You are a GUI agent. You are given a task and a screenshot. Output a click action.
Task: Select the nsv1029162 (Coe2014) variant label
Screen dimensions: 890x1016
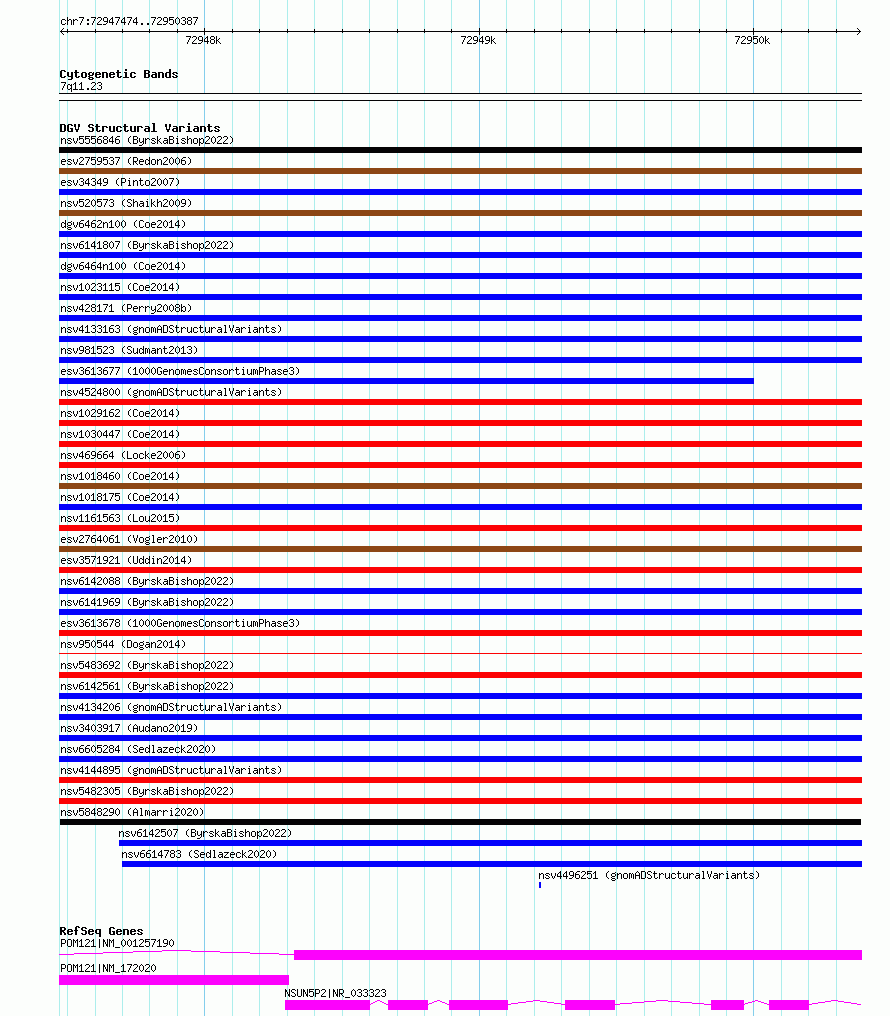tap(120, 413)
